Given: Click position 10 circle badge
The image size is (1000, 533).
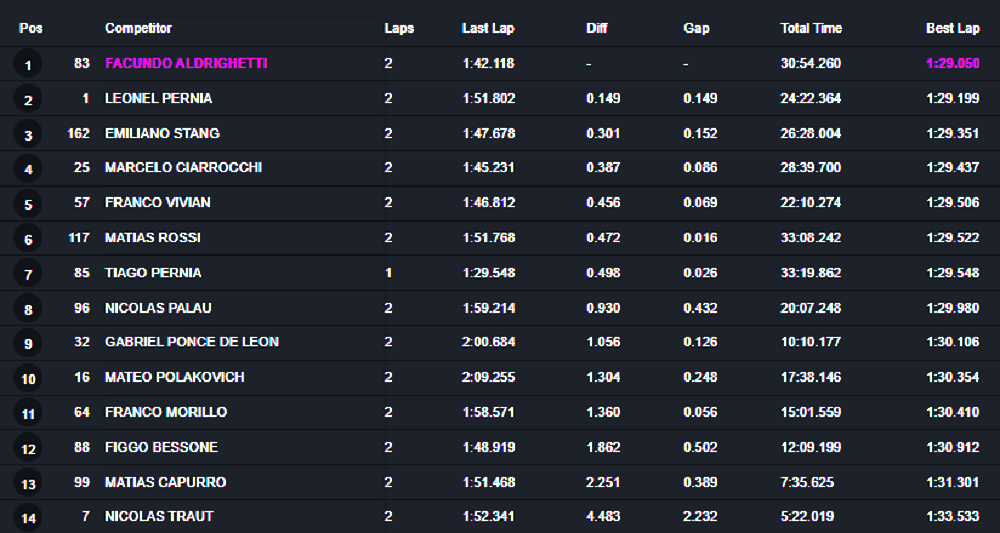Looking at the screenshot, I should 28,379.
